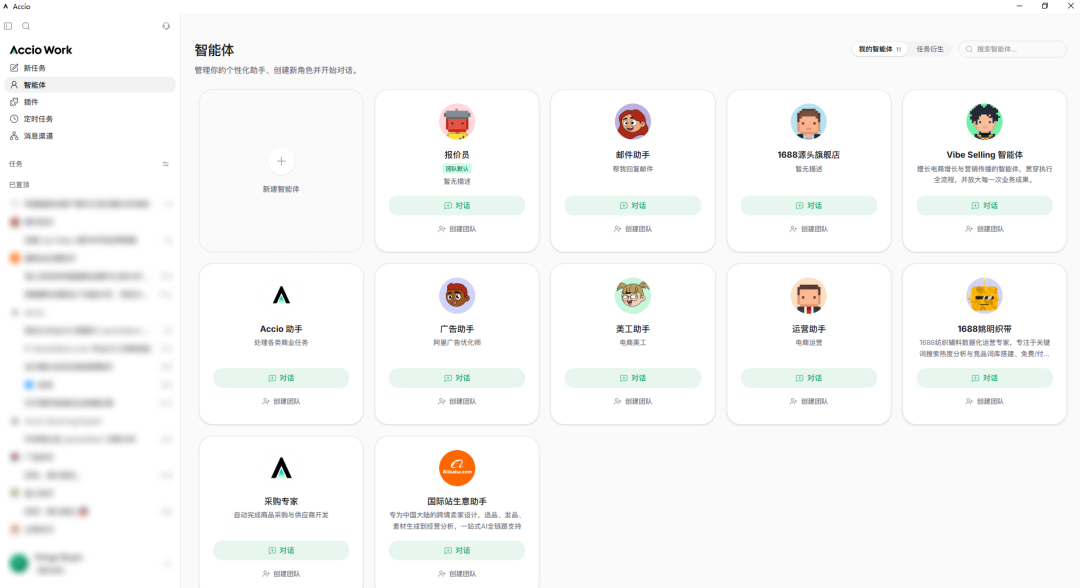Click the Accio Work logo text
Viewport: 1080px width, 588px height.
pos(41,50)
